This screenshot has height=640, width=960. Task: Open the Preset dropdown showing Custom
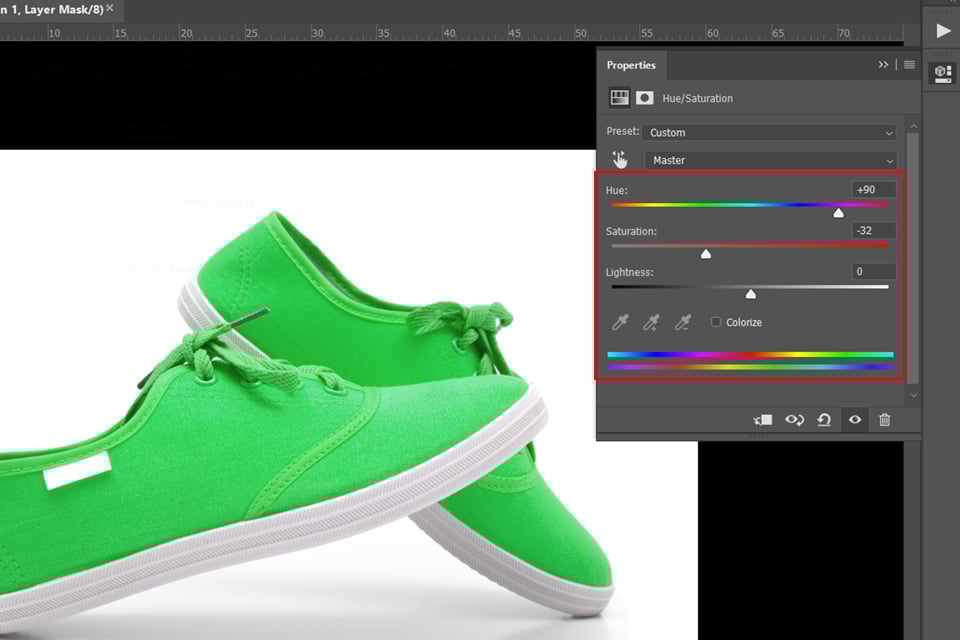[x=770, y=132]
